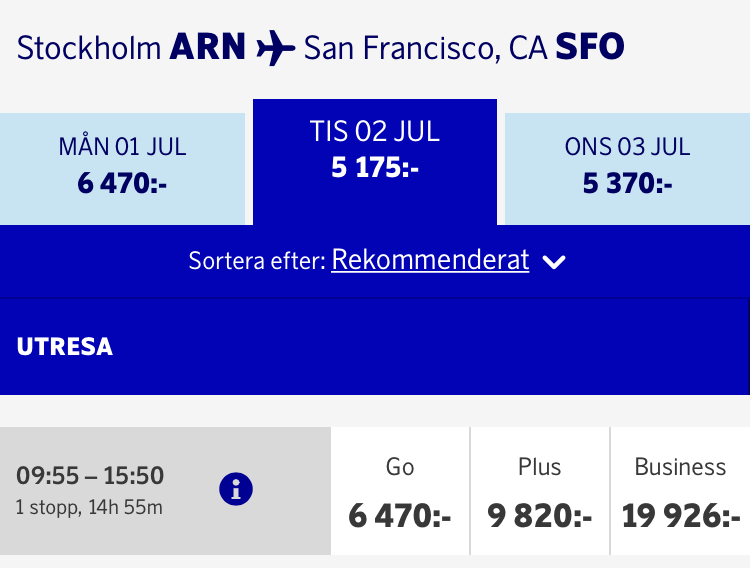Select the SFO airport code
750x568 pixels.
tap(590, 47)
